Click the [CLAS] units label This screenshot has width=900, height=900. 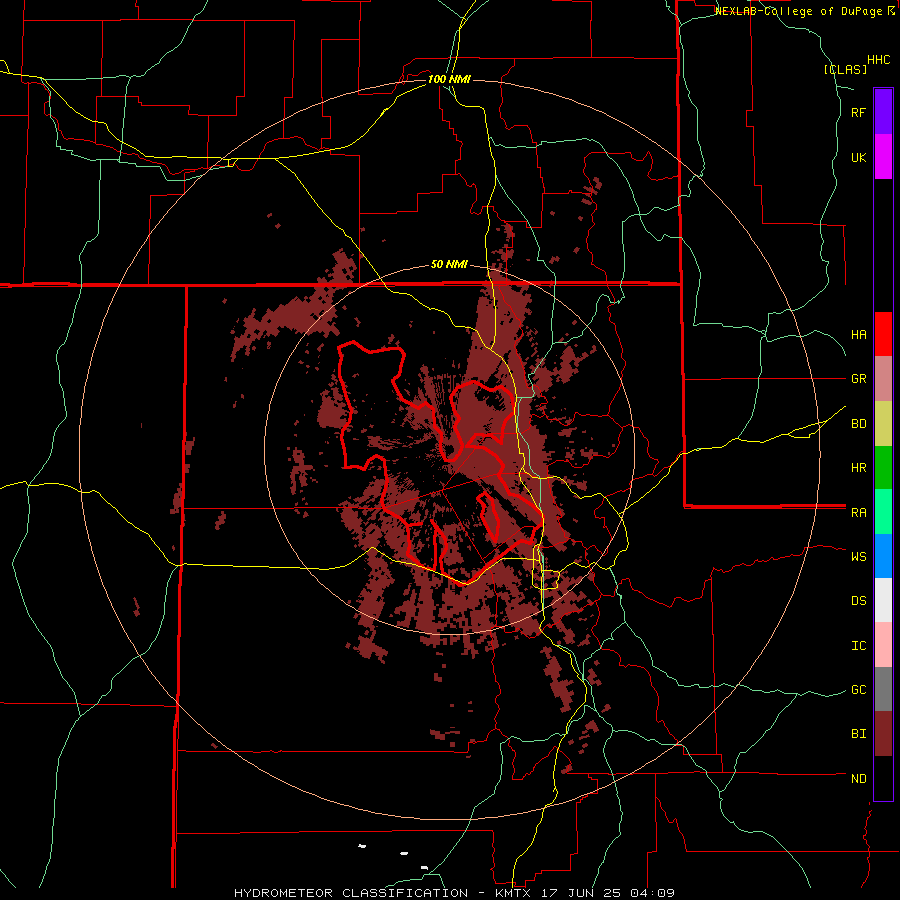coord(845,69)
